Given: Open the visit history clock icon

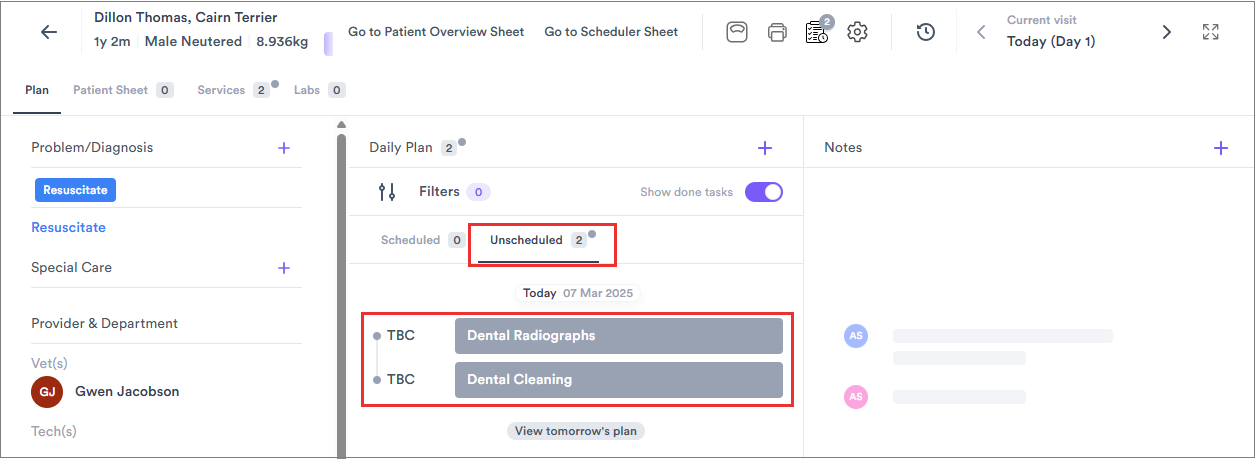Looking at the screenshot, I should click(x=926, y=32).
